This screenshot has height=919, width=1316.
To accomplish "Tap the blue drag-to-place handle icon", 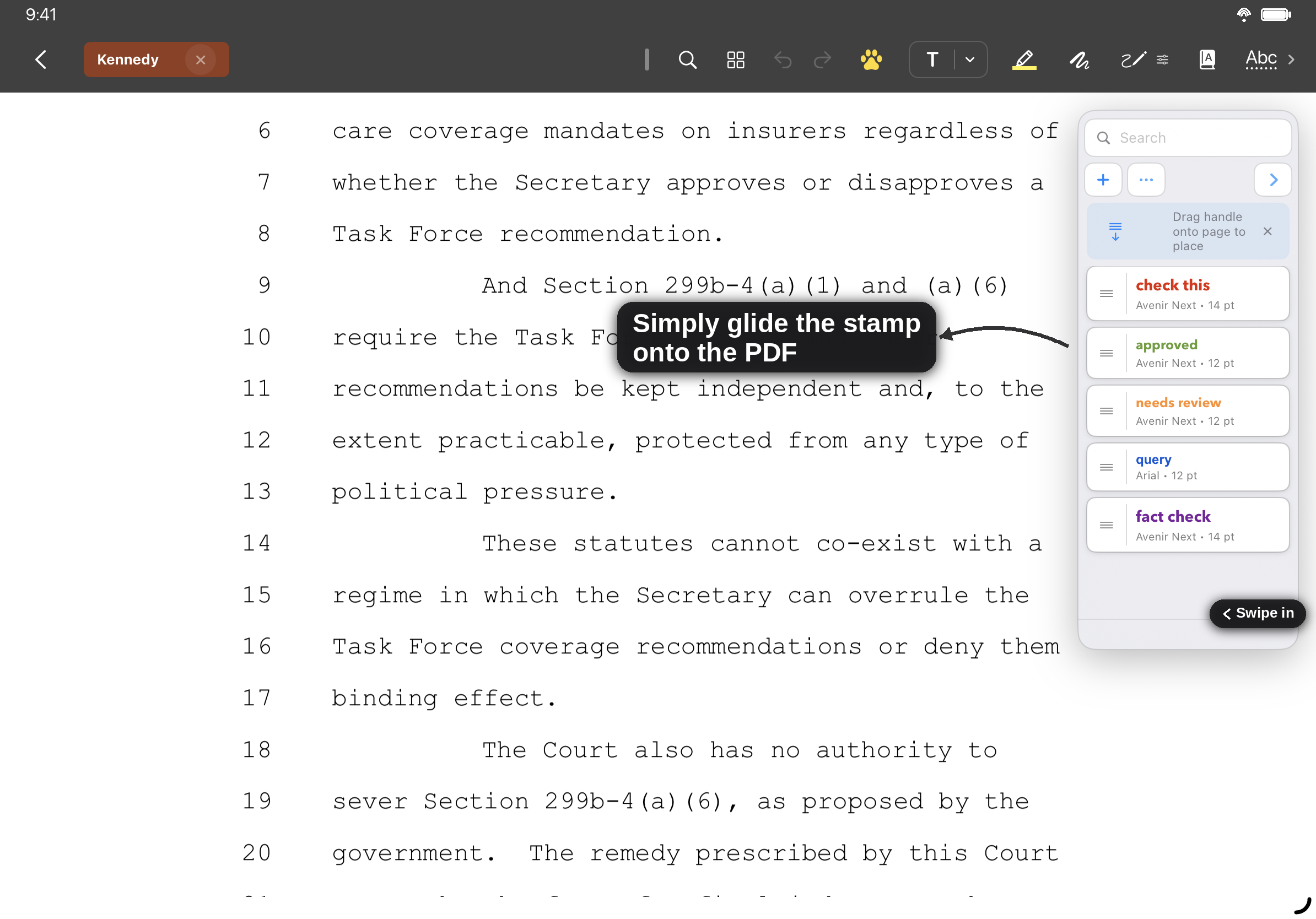I will click(1115, 231).
